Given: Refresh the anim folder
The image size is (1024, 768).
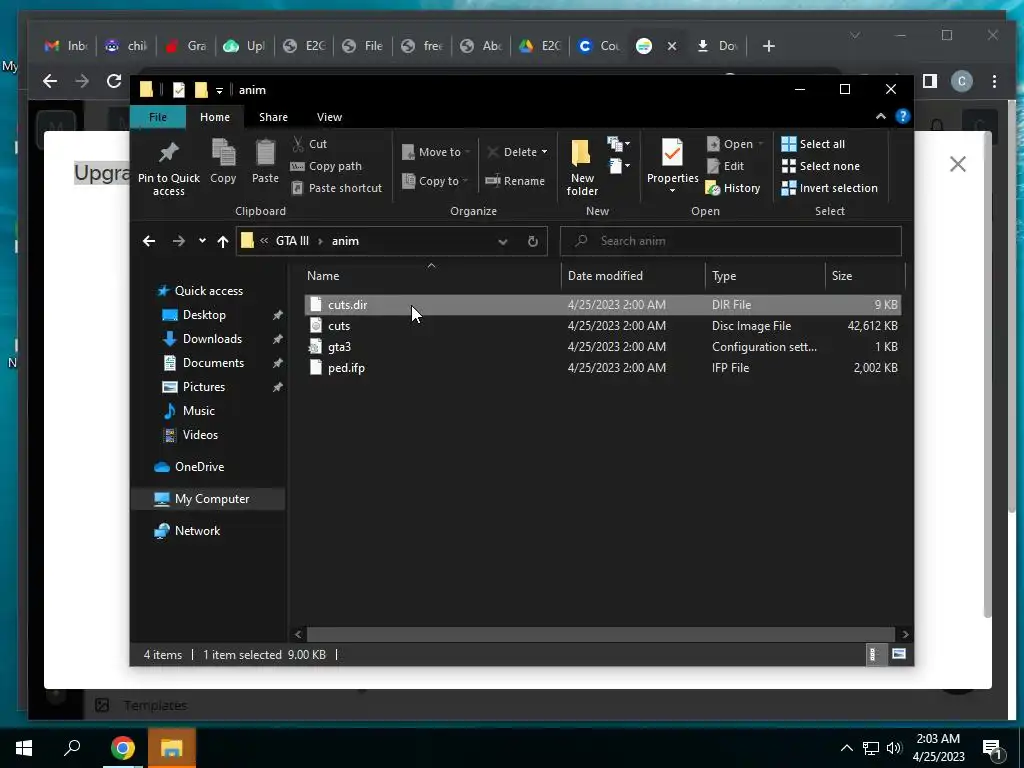Looking at the screenshot, I should coord(533,242).
